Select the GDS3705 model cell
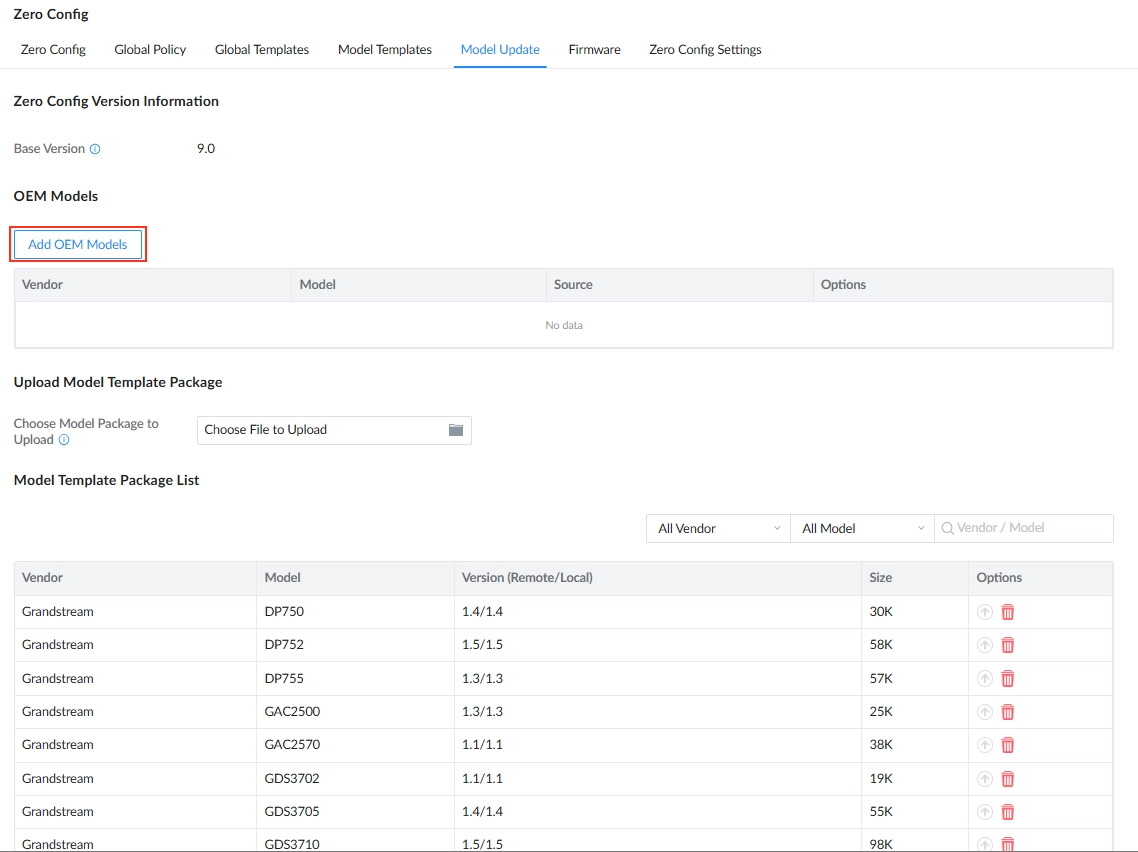 pyautogui.click(x=355, y=811)
